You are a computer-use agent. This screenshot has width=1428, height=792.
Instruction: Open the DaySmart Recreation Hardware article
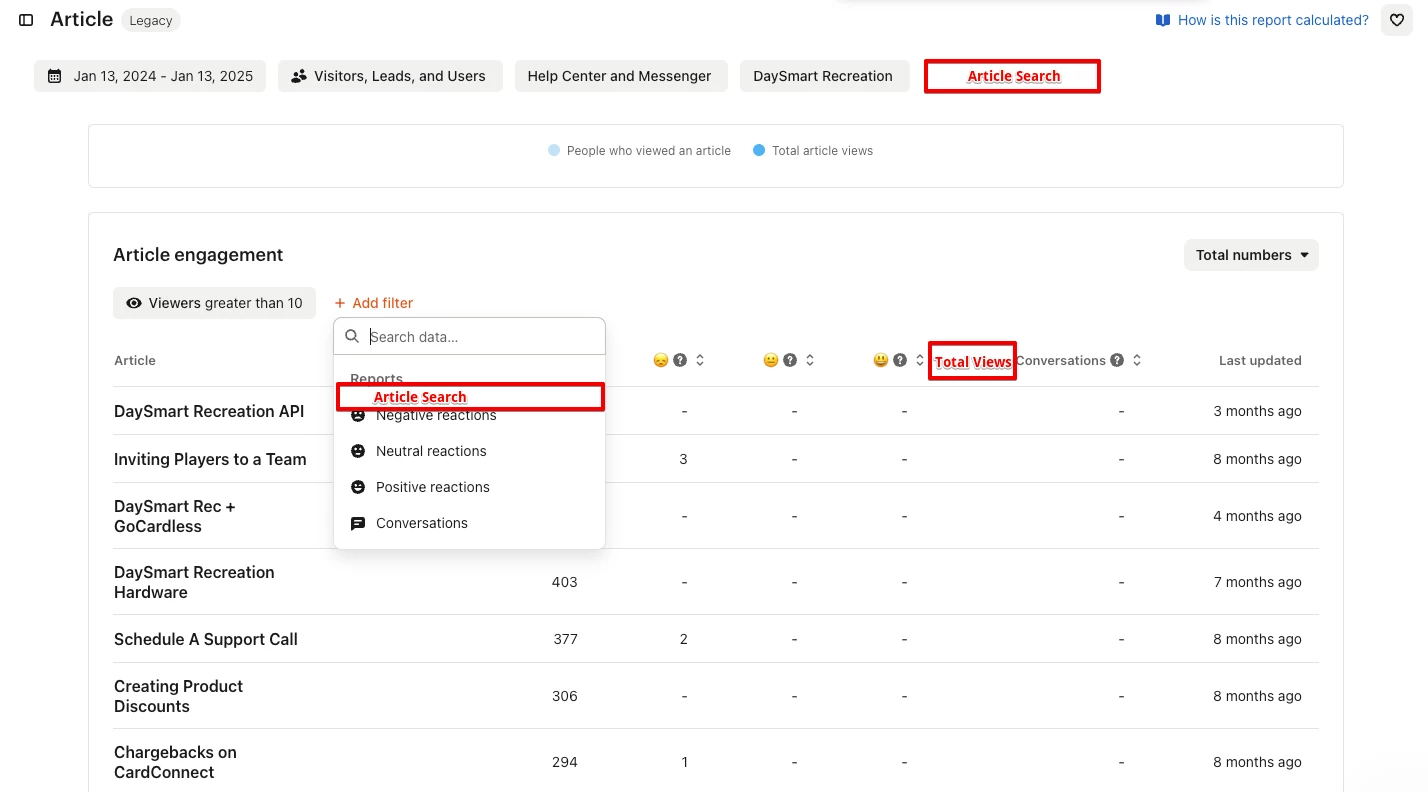click(194, 582)
